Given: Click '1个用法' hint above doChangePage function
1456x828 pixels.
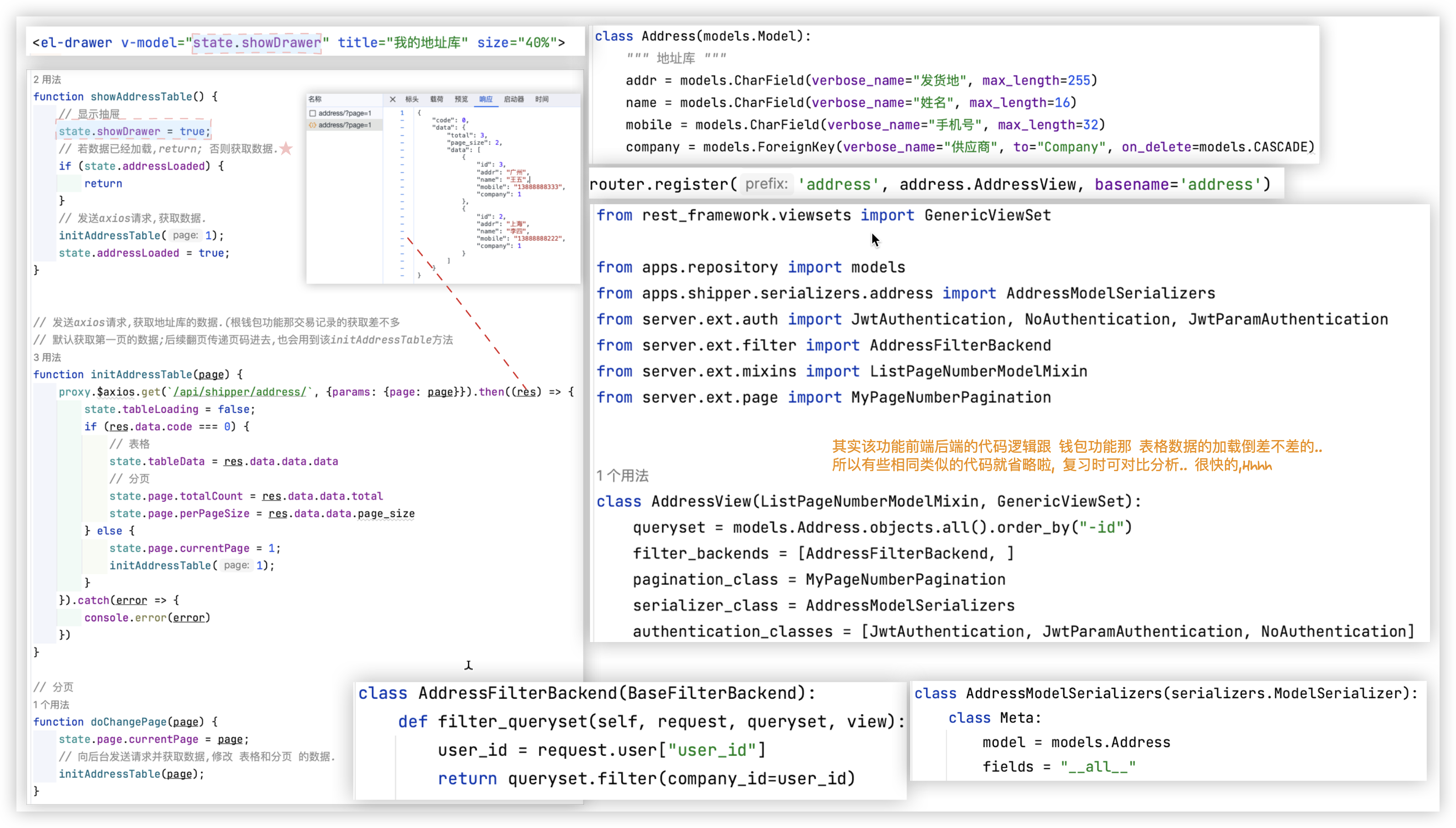Looking at the screenshot, I should (51, 705).
